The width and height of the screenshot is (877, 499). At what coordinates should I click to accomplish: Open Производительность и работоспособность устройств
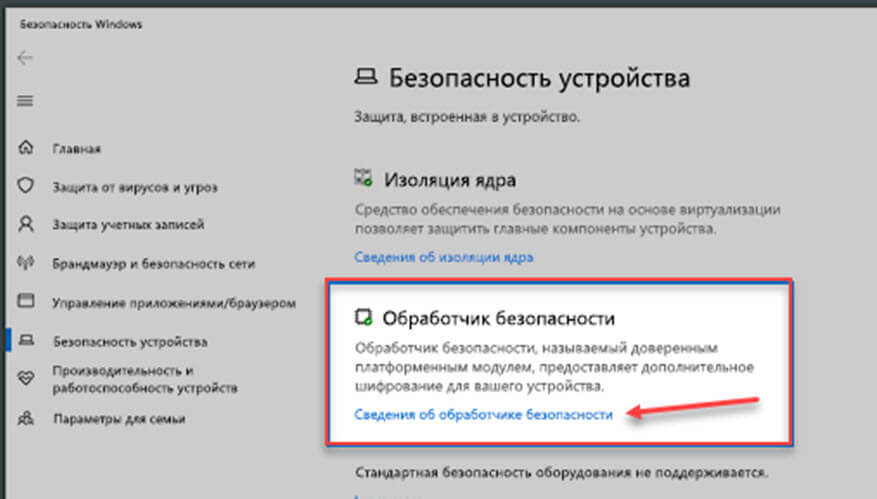tap(145, 379)
